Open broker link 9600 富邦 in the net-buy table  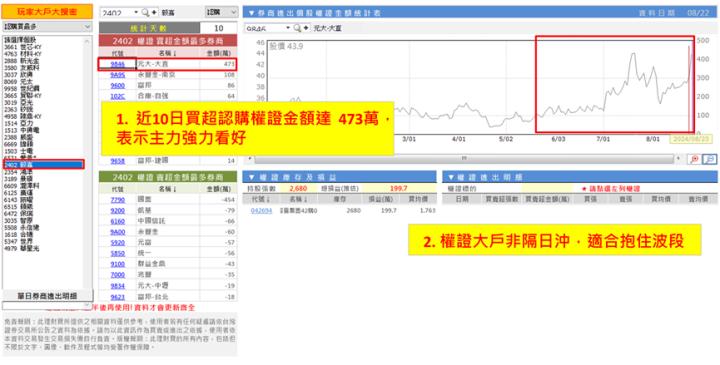[118, 85]
